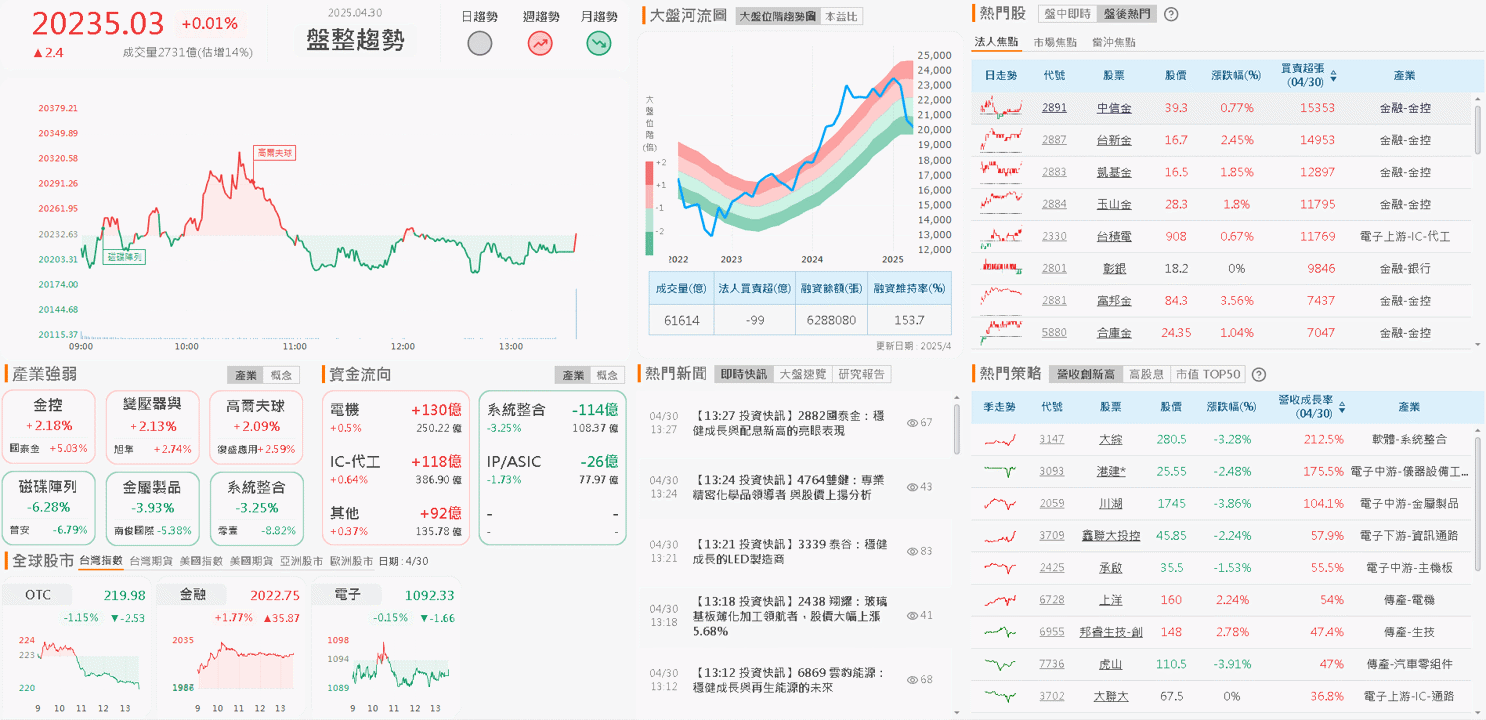Click 法人買賣超 value -99 cell
The image size is (1486, 720).
755,321
